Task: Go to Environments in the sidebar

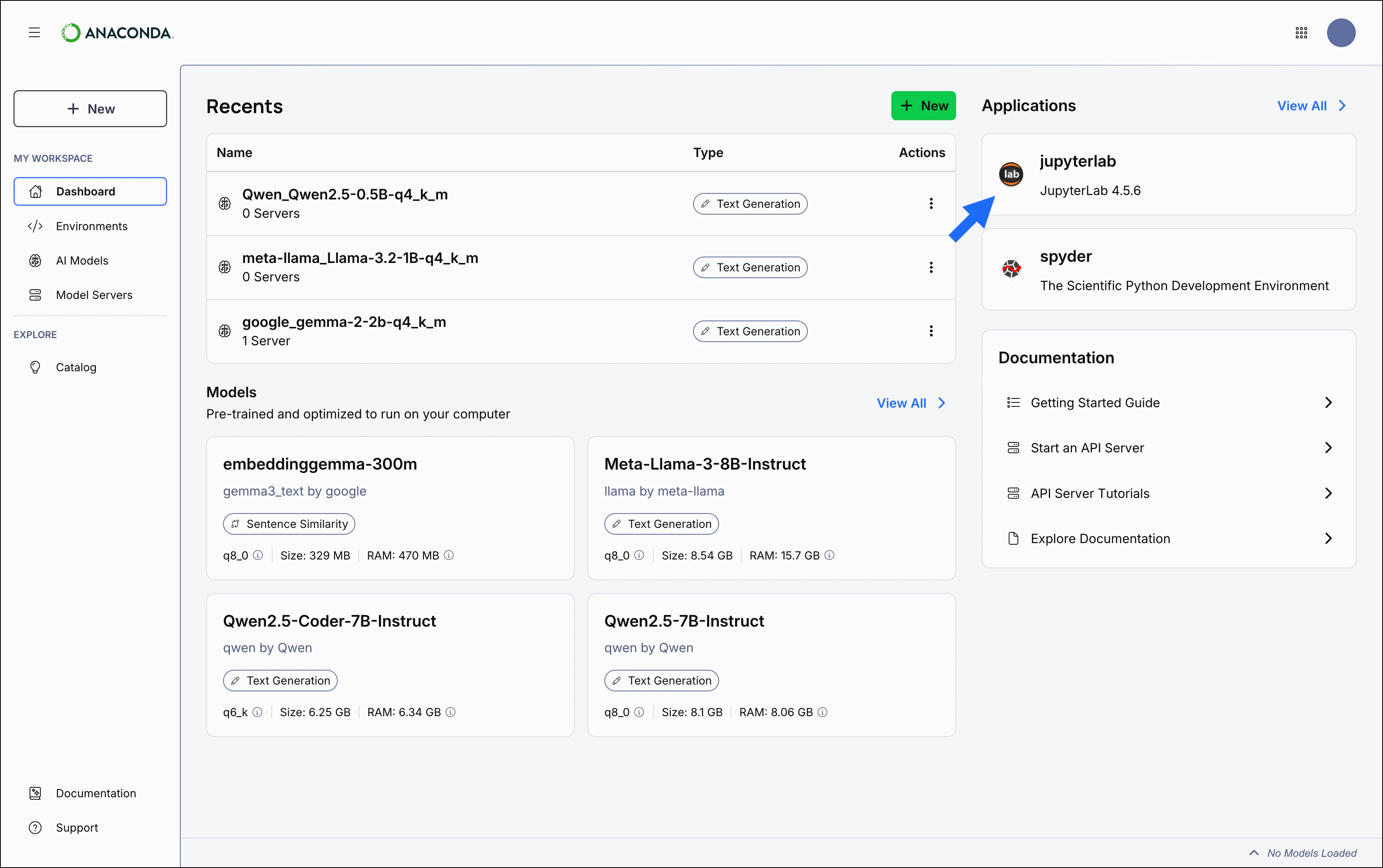Action: pyautogui.click(x=91, y=226)
